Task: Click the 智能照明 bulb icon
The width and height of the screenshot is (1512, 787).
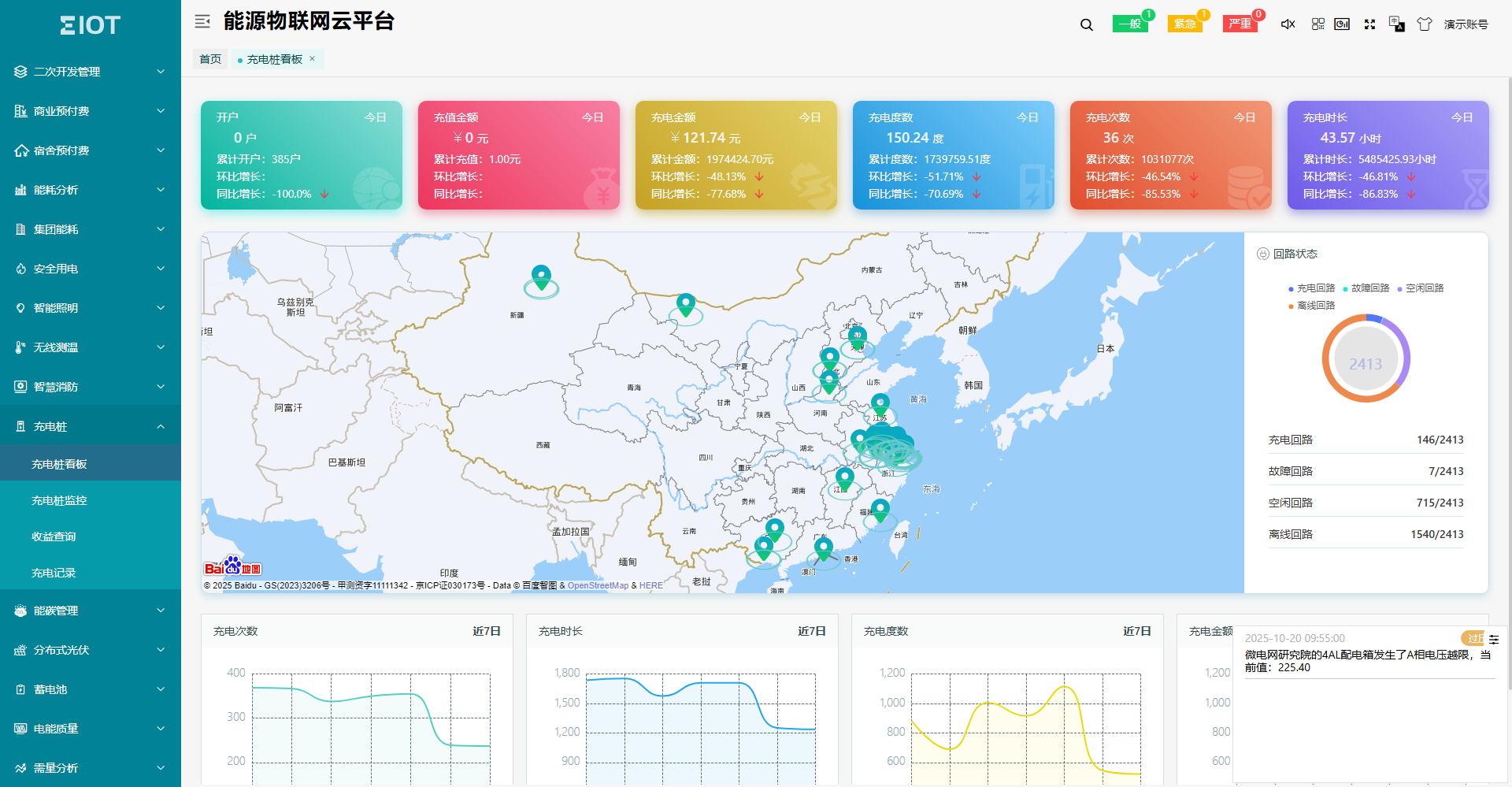Action: [20, 308]
